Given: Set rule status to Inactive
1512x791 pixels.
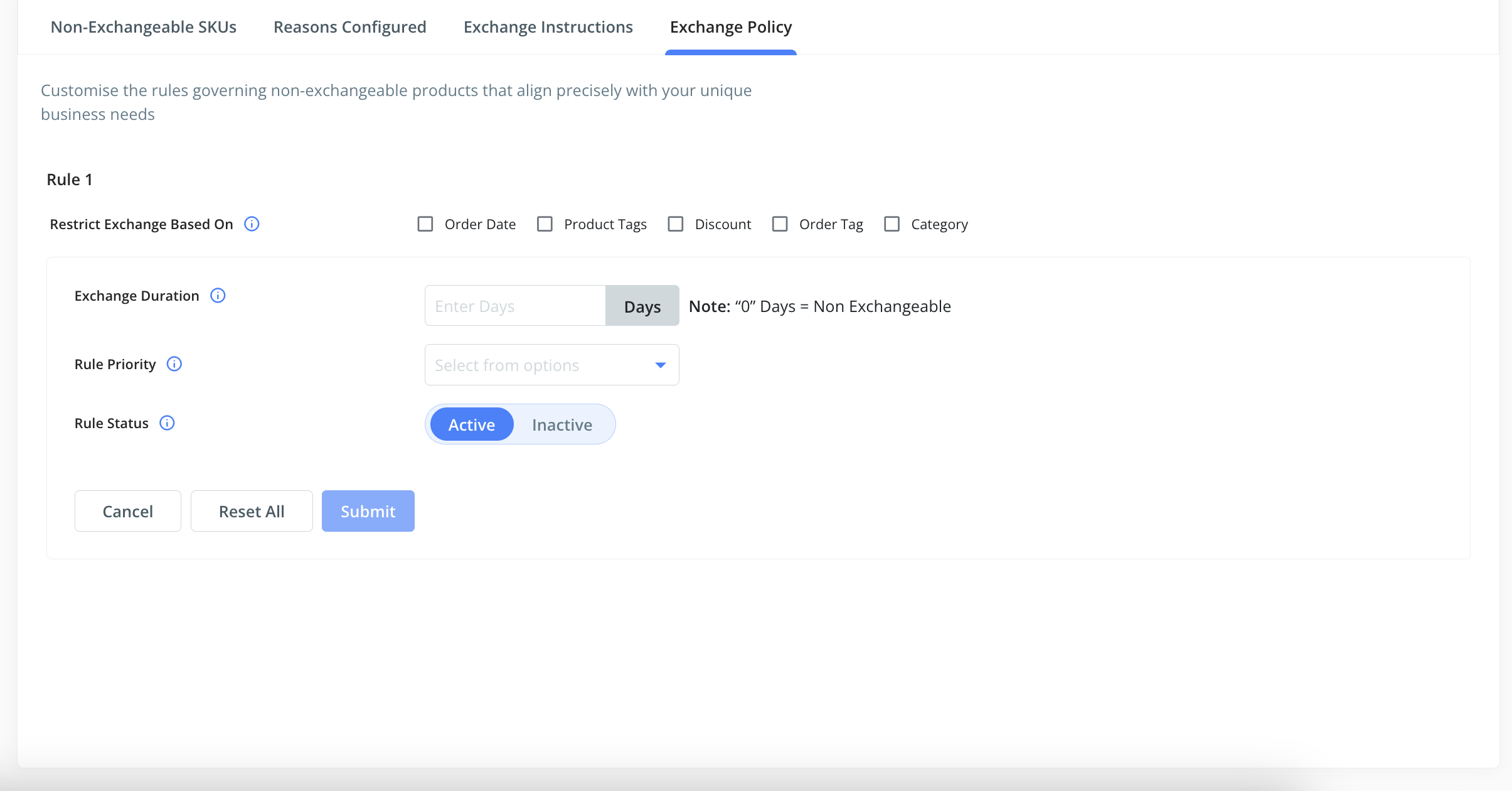Looking at the screenshot, I should click(562, 425).
